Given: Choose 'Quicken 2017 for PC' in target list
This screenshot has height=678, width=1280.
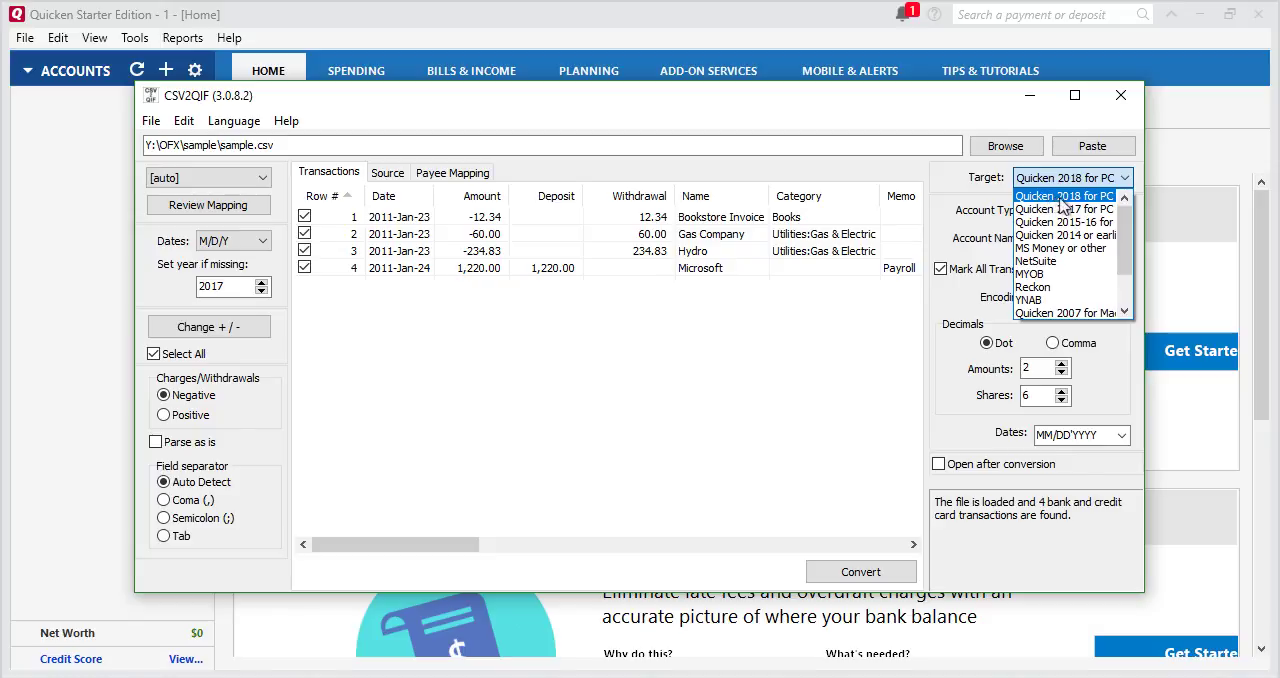Looking at the screenshot, I should (1064, 209).
